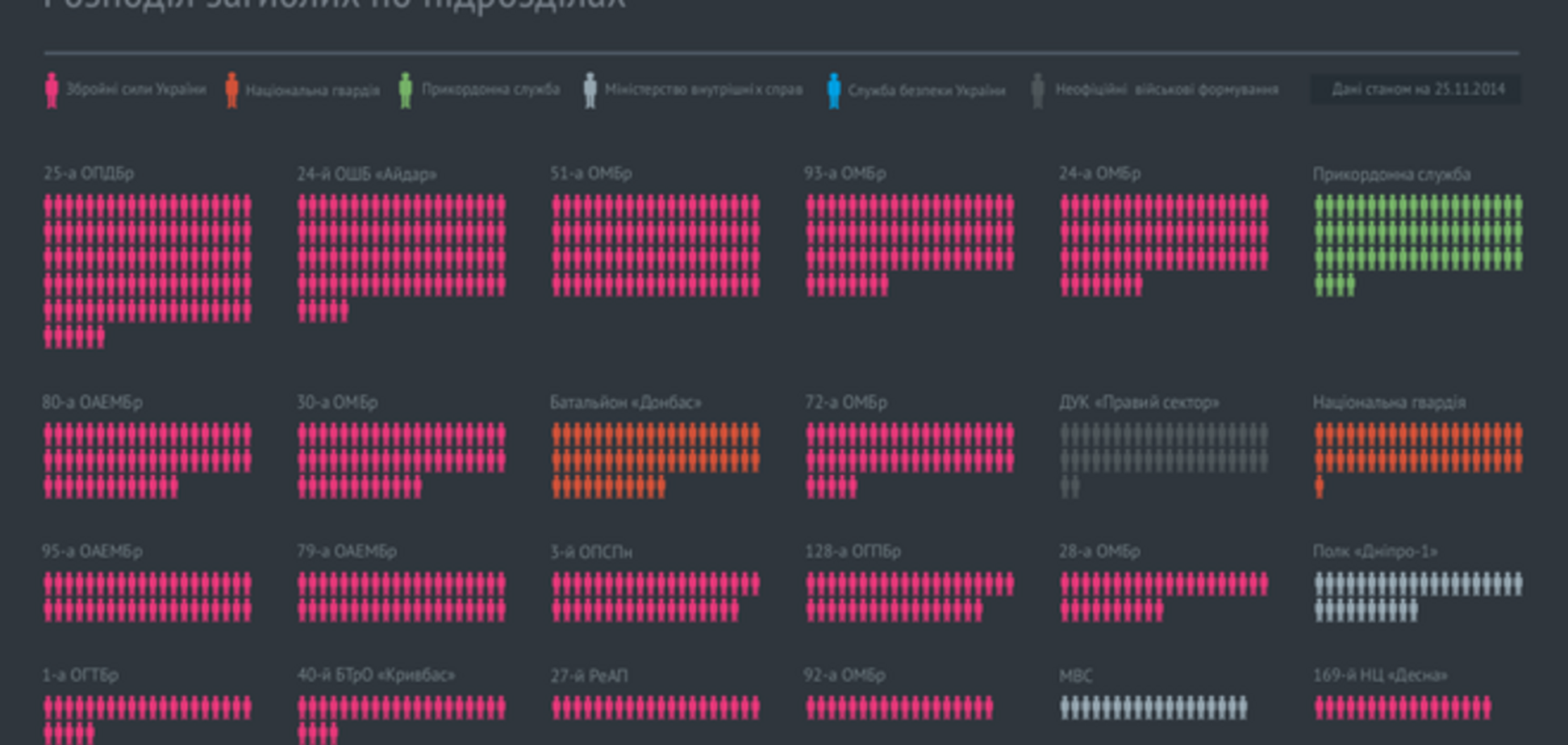Screen dimensions: 1568x745
Task: Click the 3-й ОПСПн unit heading
Action: pyautogui.click(x=590, y=552)
